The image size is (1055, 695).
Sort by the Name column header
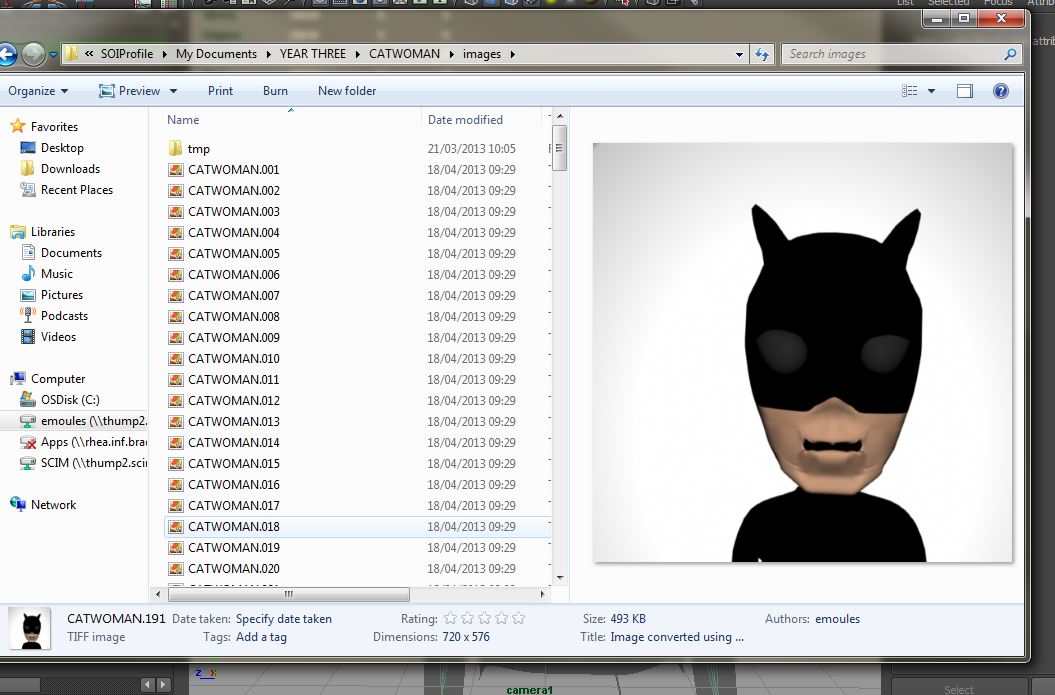point(183,120)
